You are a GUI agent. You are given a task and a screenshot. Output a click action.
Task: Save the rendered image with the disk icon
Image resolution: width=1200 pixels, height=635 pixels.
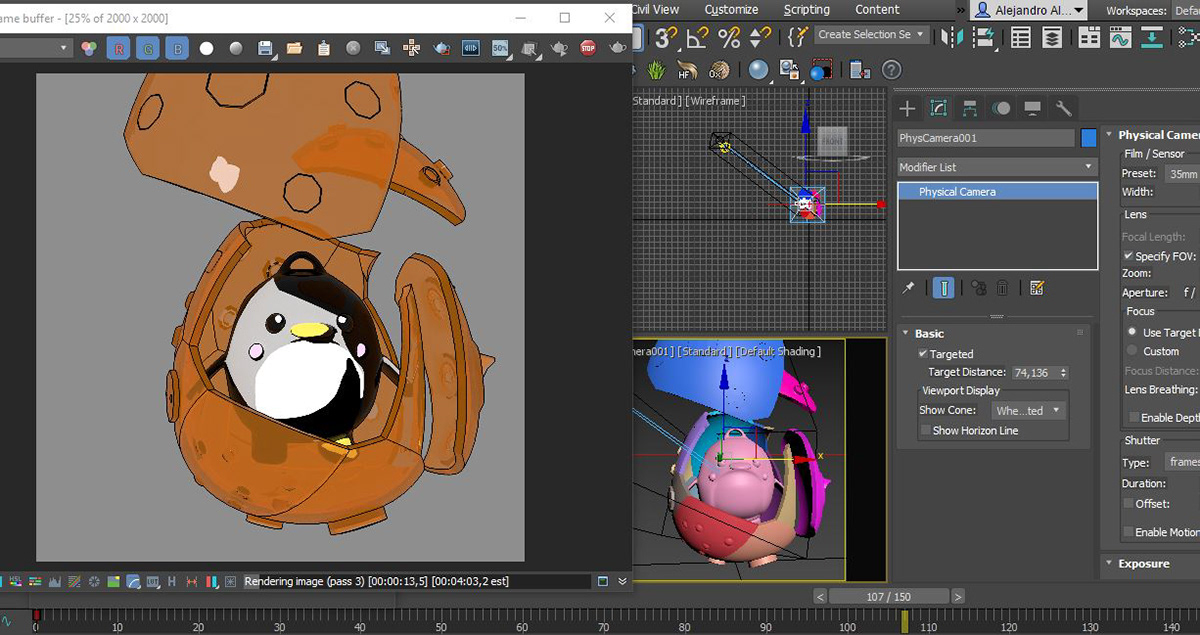pos(265,48)
